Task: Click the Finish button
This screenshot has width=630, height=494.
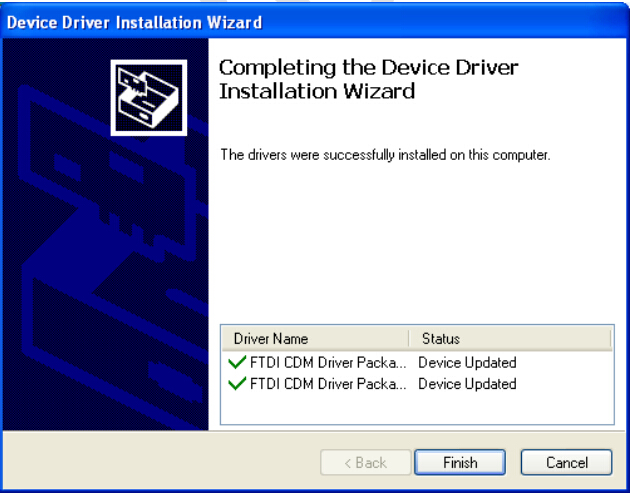Action: [460, 462]
